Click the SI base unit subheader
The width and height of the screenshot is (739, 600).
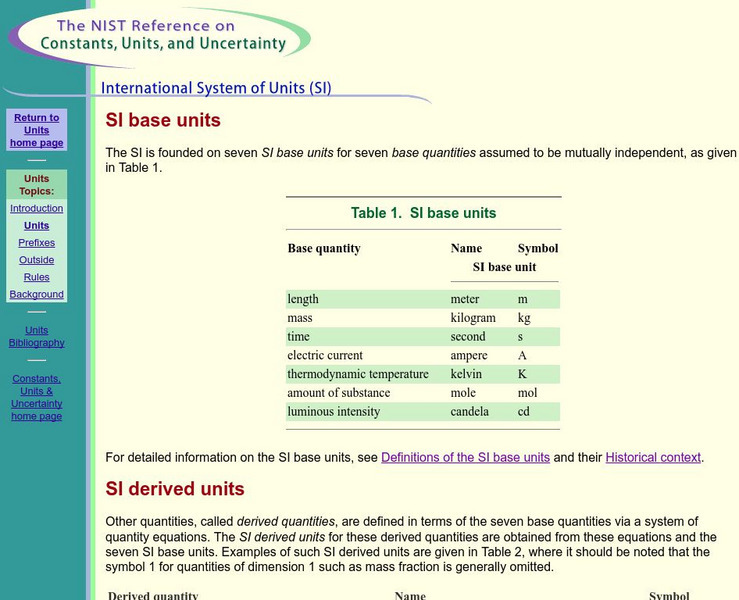coord(504,267)
